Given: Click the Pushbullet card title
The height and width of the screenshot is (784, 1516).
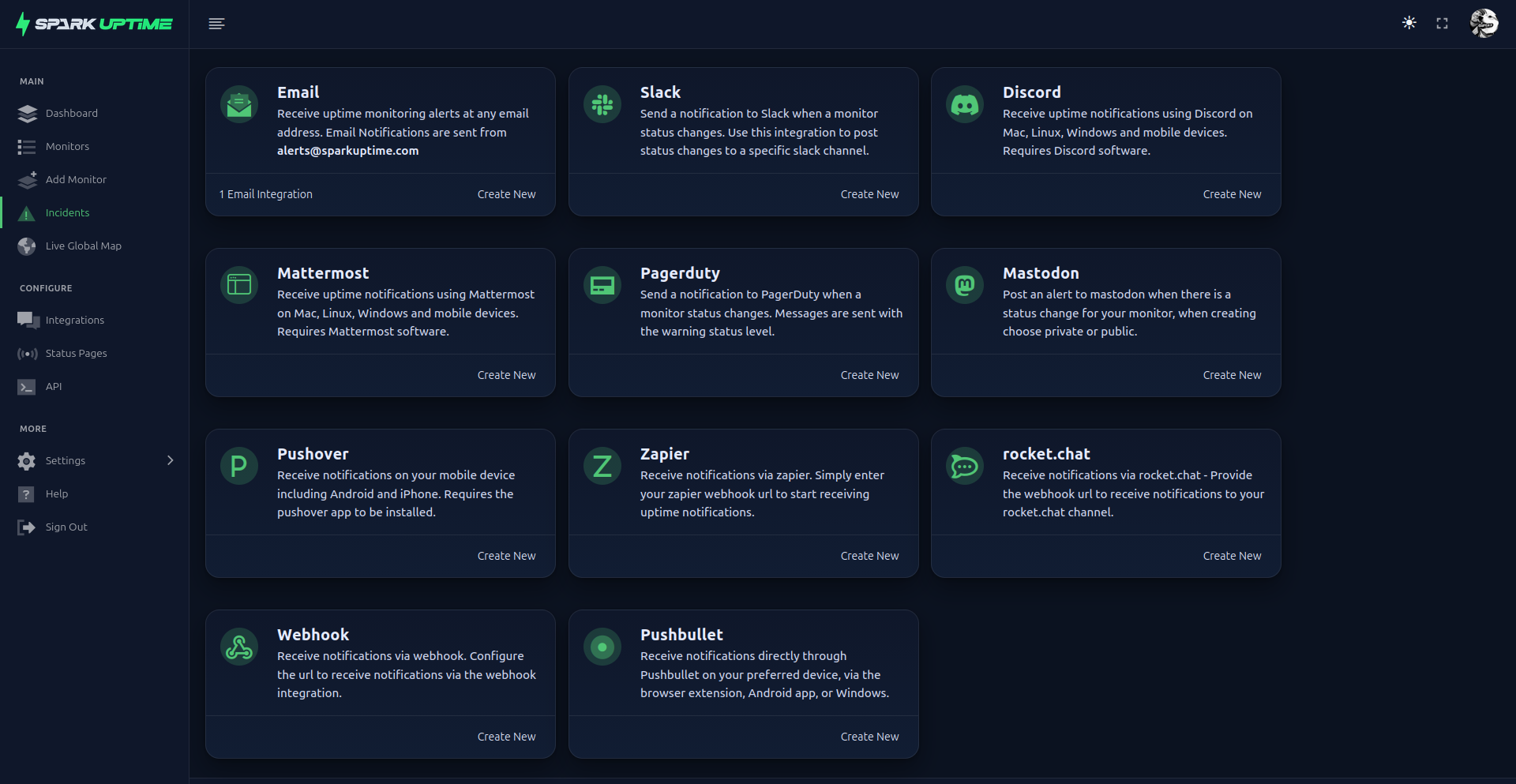Looking at the screenshot, I should click(x=681, y=635).
